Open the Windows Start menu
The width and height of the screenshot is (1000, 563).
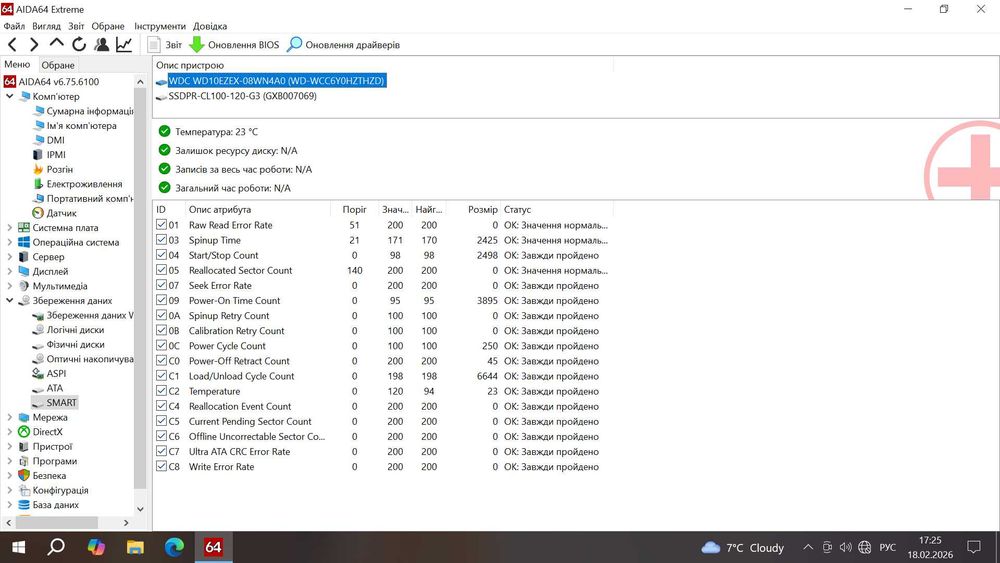[18, 547]
